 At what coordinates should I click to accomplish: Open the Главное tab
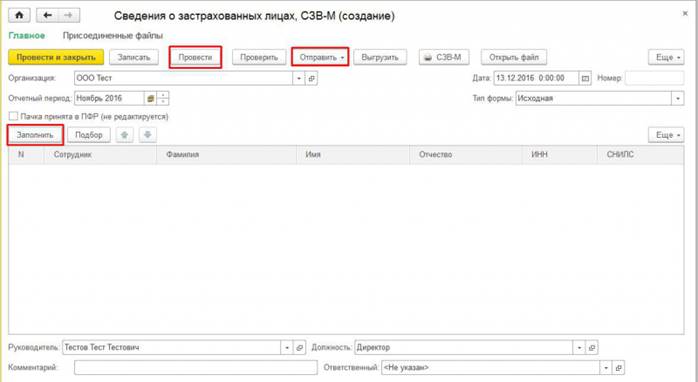click(27, 36)
